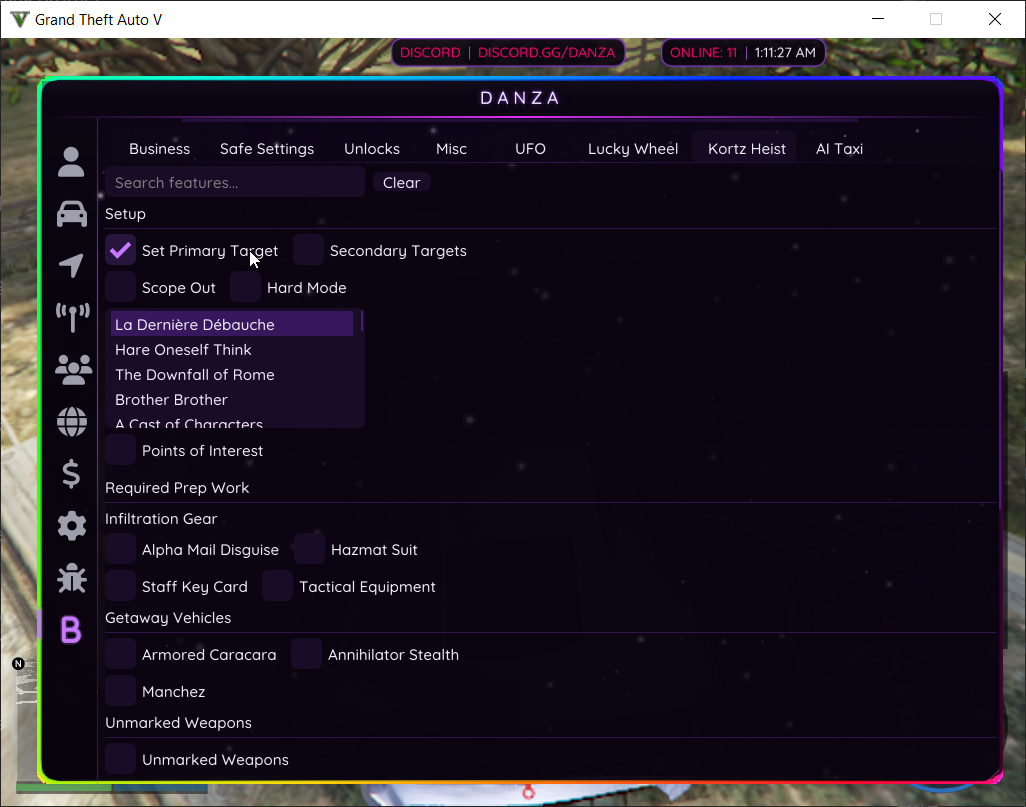1026x807 pixels.
Task: Select the purple B sidebar icon
Action: click(x=71, y=630)
